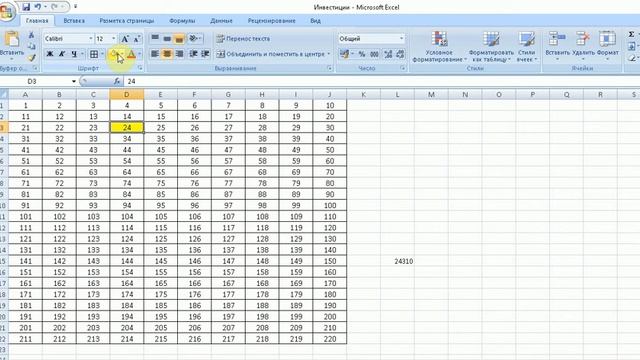Open Число group dialog launcher
The image size is (640, 360).
coord(402,68)
